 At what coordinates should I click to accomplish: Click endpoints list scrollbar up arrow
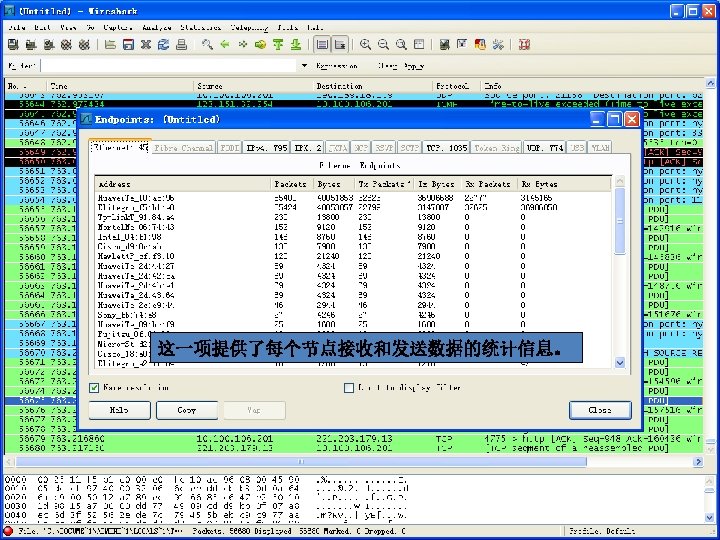[x=620, y=181]
